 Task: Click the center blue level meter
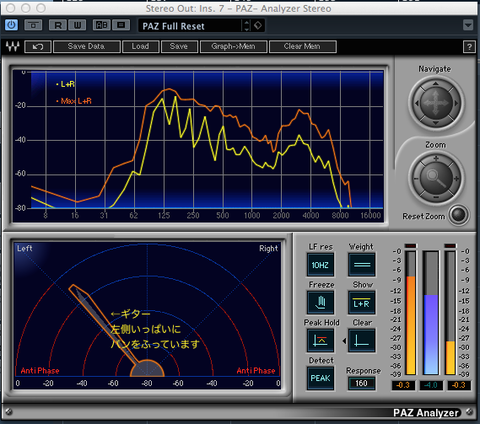click(x=431, y=313)
